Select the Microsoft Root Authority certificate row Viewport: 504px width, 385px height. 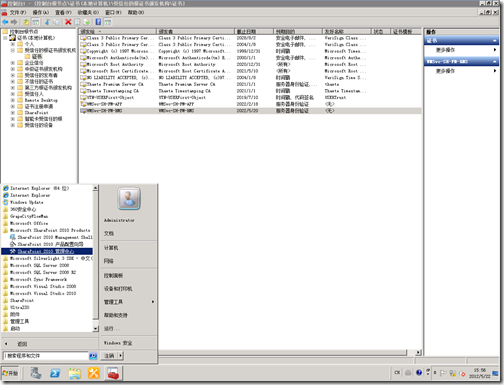coord(250,64)
